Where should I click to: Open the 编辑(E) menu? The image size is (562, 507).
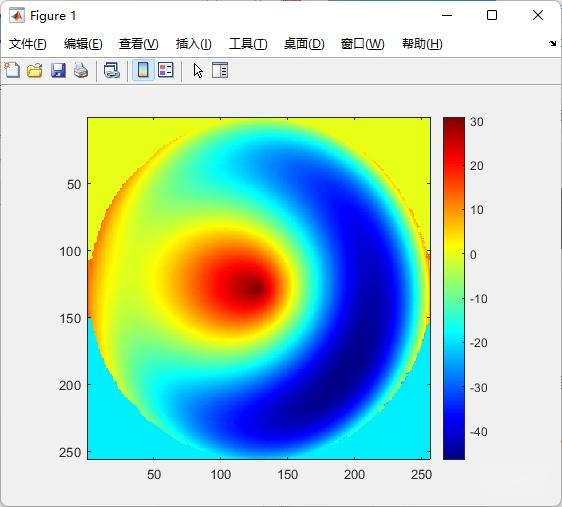[83, 44]
